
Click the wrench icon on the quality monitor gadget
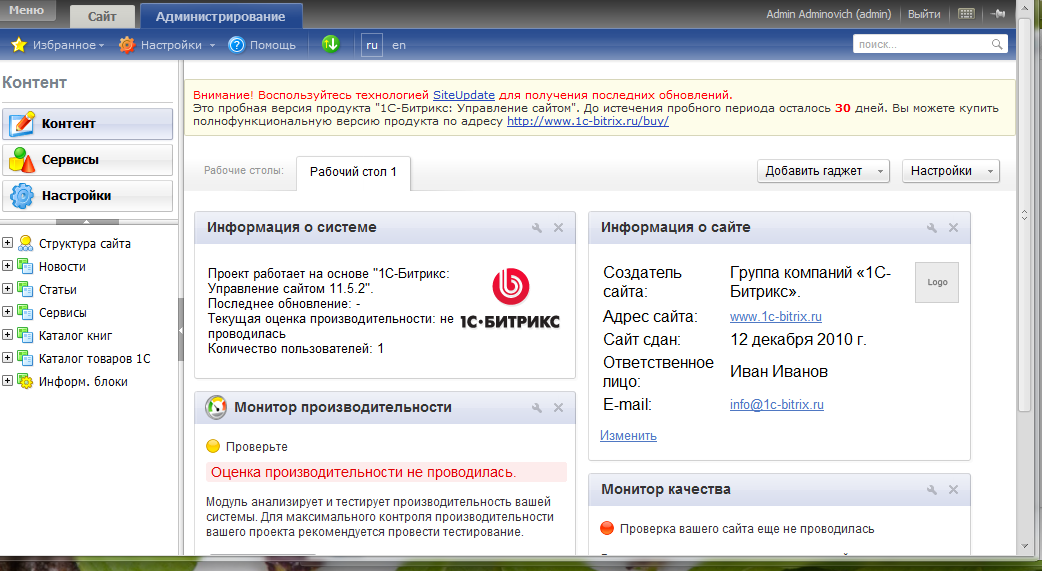(932, 490)
